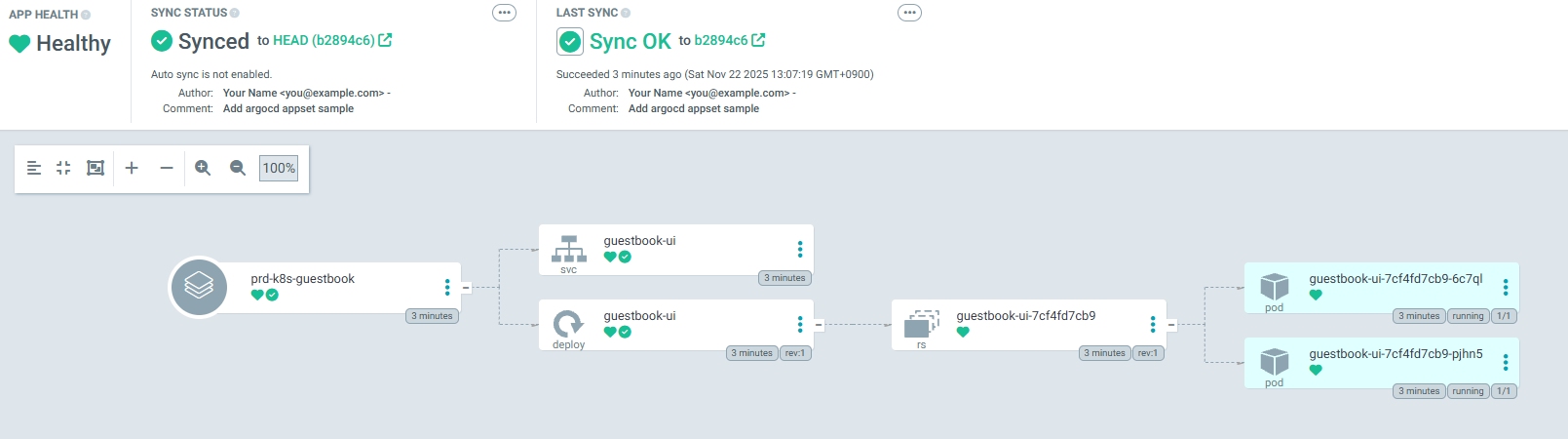Click the fit-to-screen icon in the toolbar
1568x439 pixels.
pos(96,168)
